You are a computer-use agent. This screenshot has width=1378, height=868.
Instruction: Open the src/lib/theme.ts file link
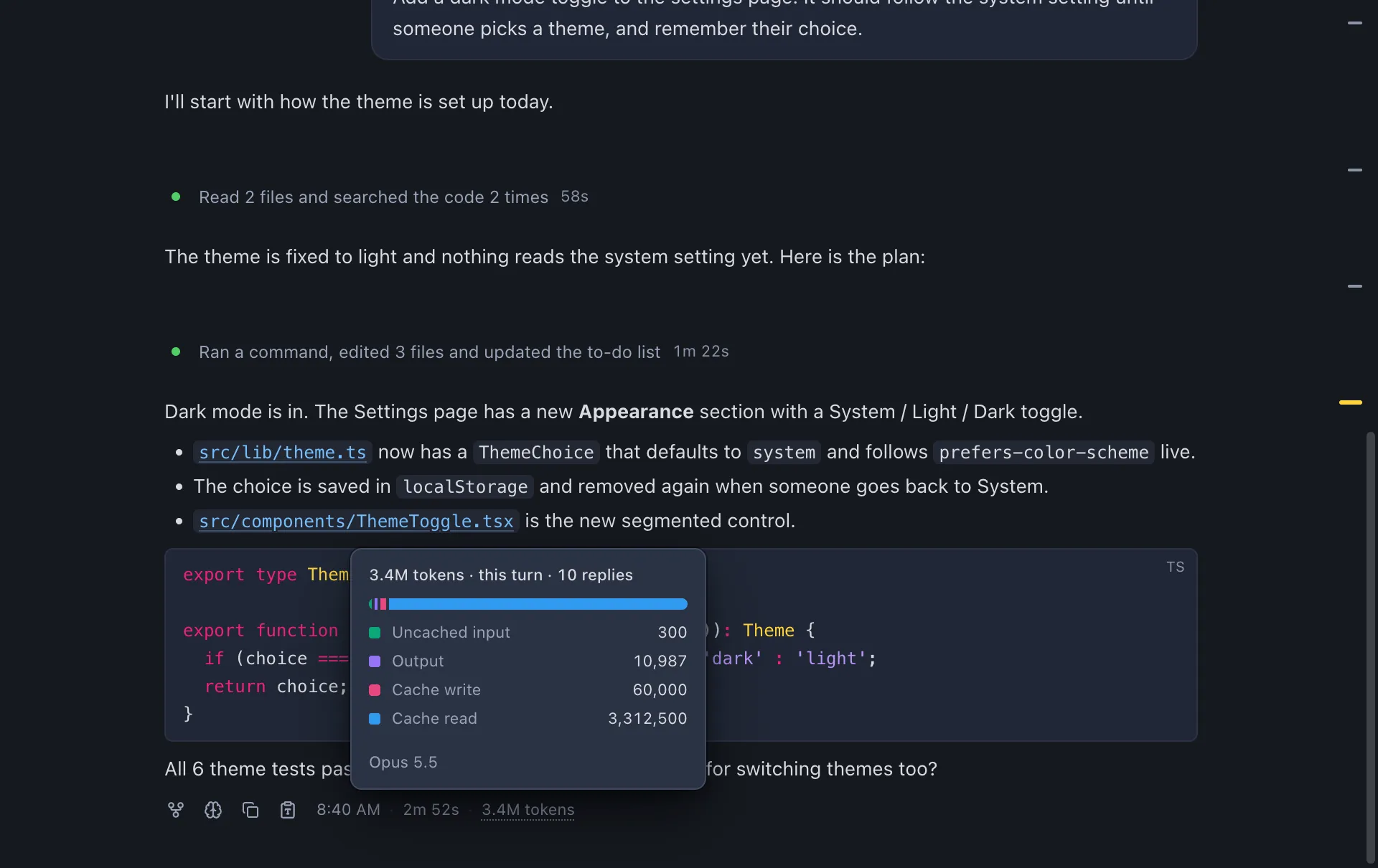click(283, 453)
